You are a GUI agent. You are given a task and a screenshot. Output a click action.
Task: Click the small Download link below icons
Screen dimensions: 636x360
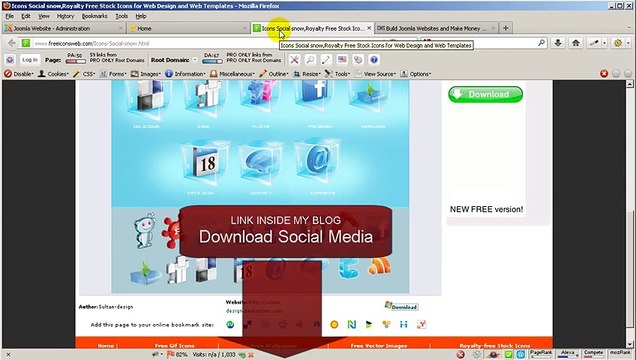point(401,306)
